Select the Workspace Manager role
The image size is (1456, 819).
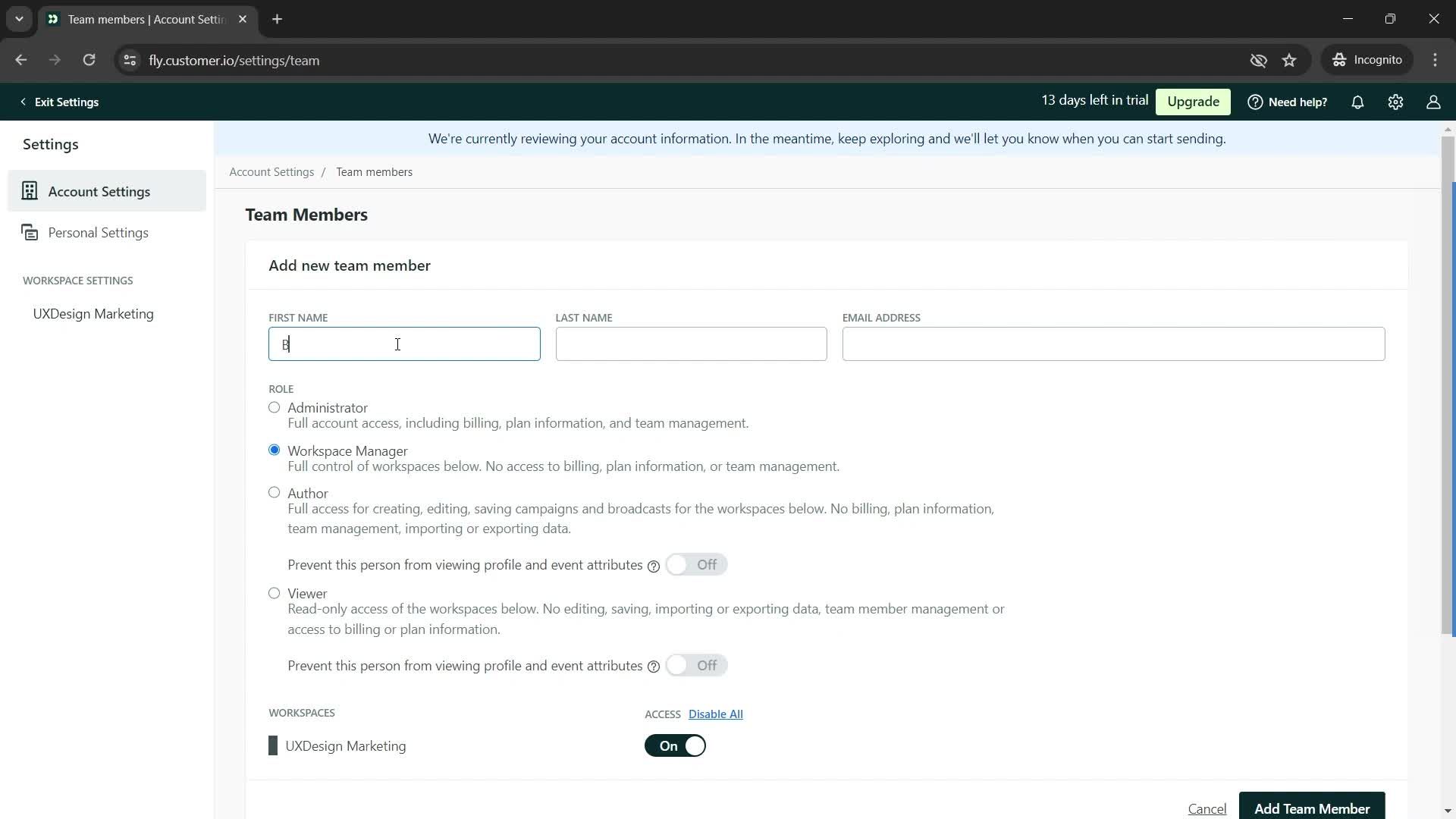click(x=275, y=450)
